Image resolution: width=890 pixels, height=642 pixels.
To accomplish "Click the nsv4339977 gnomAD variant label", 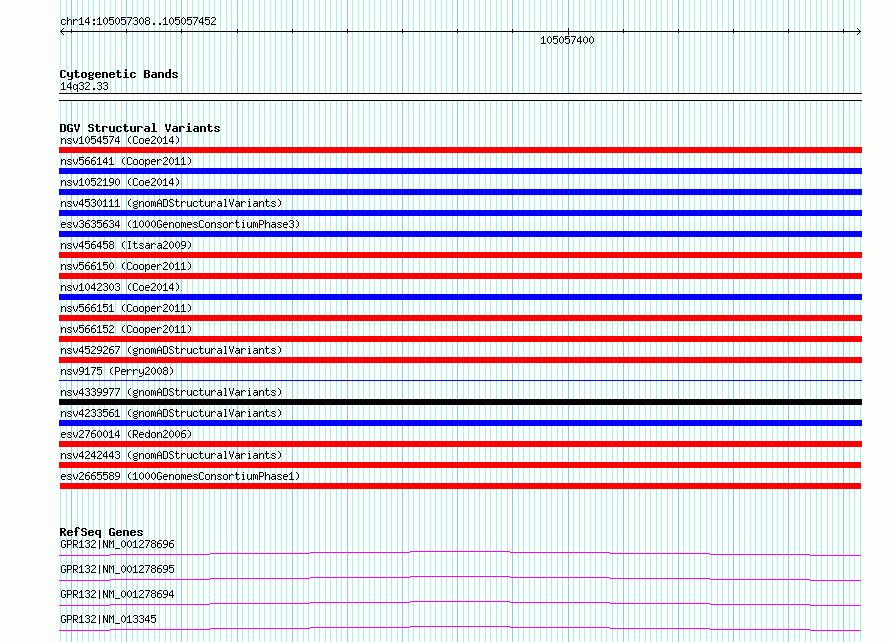I will pyautogui.click(x=171, y=392).
